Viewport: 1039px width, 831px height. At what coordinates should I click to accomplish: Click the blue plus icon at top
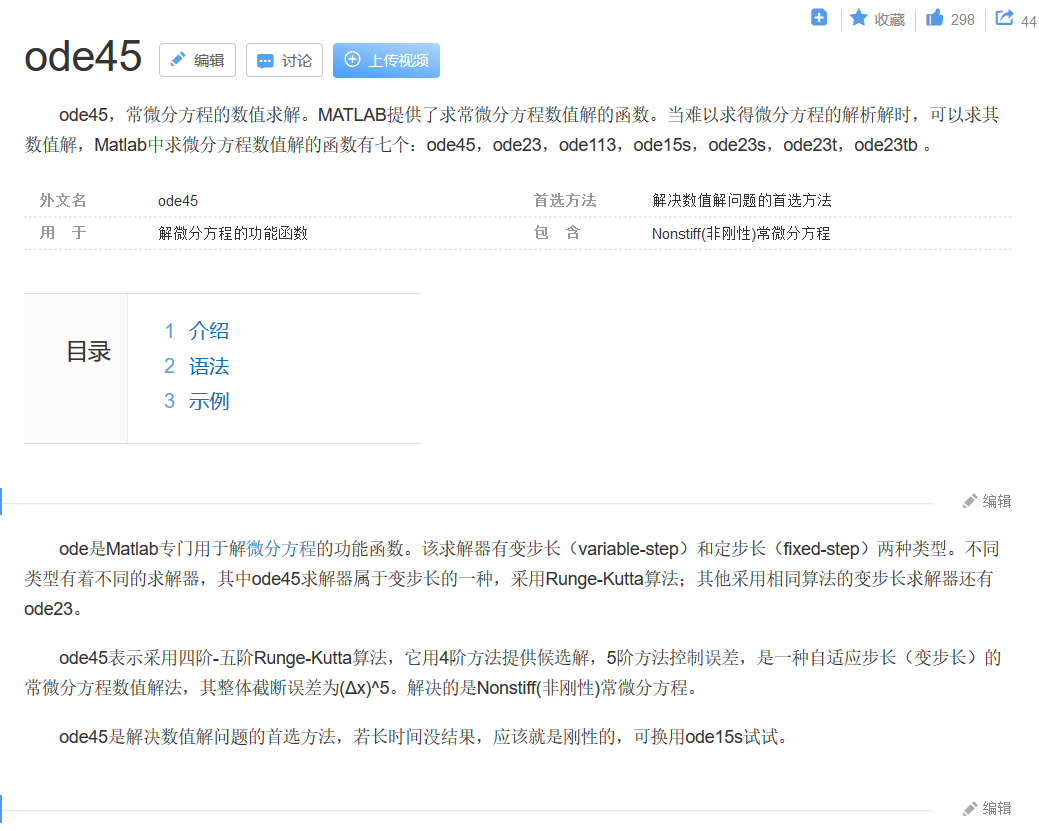click(x=819, y=18)
